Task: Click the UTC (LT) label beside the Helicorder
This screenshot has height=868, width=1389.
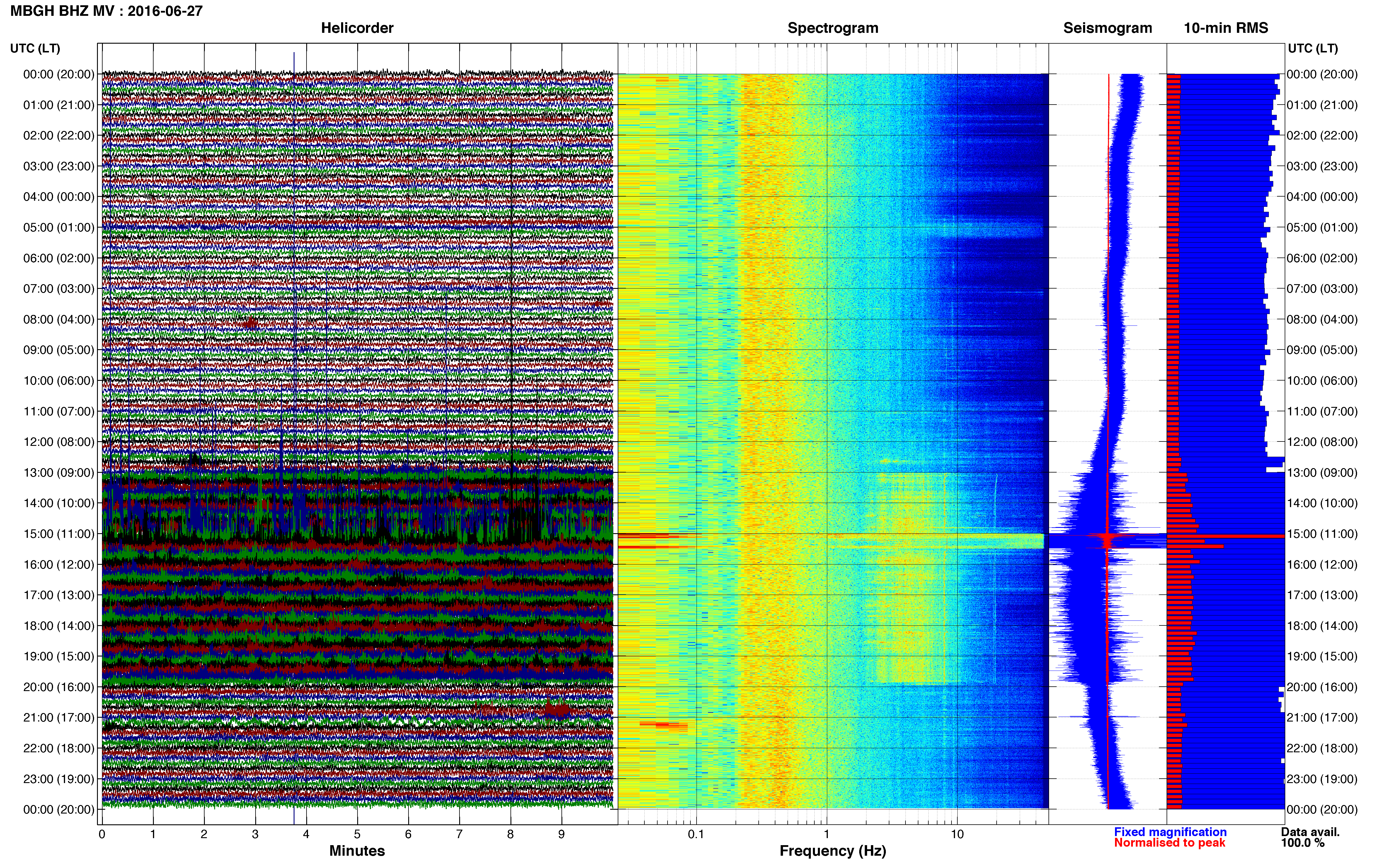Action: point(35,48)
